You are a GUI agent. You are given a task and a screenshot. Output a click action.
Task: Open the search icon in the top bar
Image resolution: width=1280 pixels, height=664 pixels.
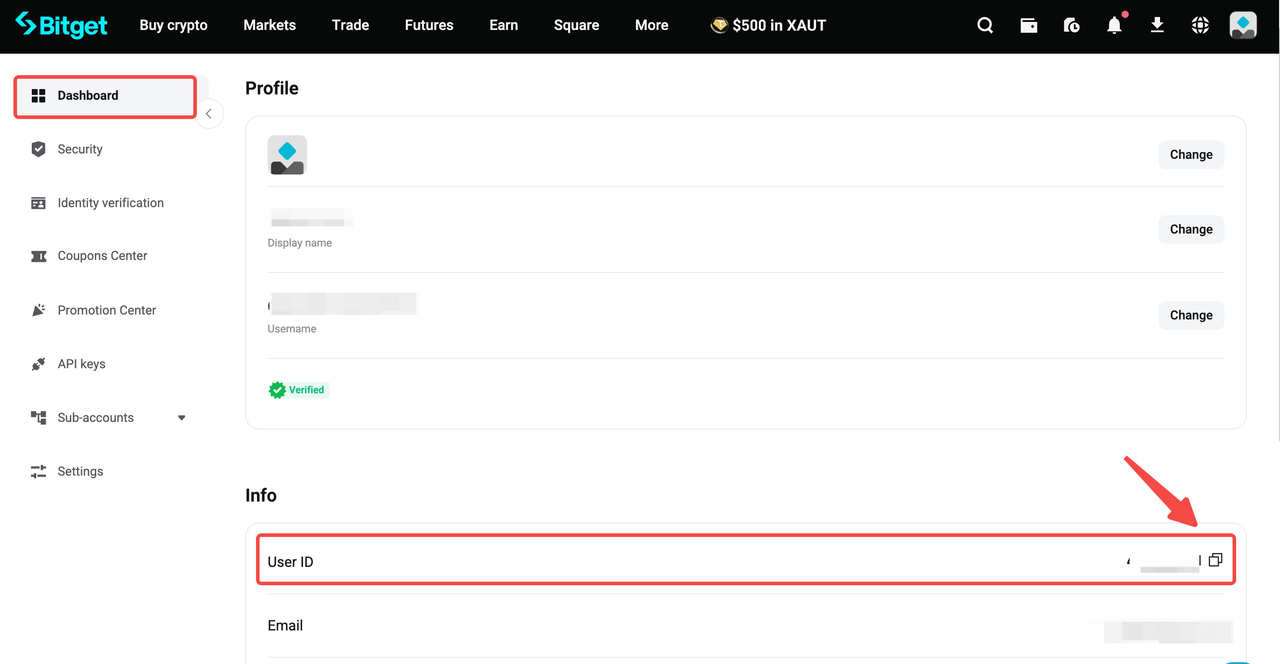[985, 25]
